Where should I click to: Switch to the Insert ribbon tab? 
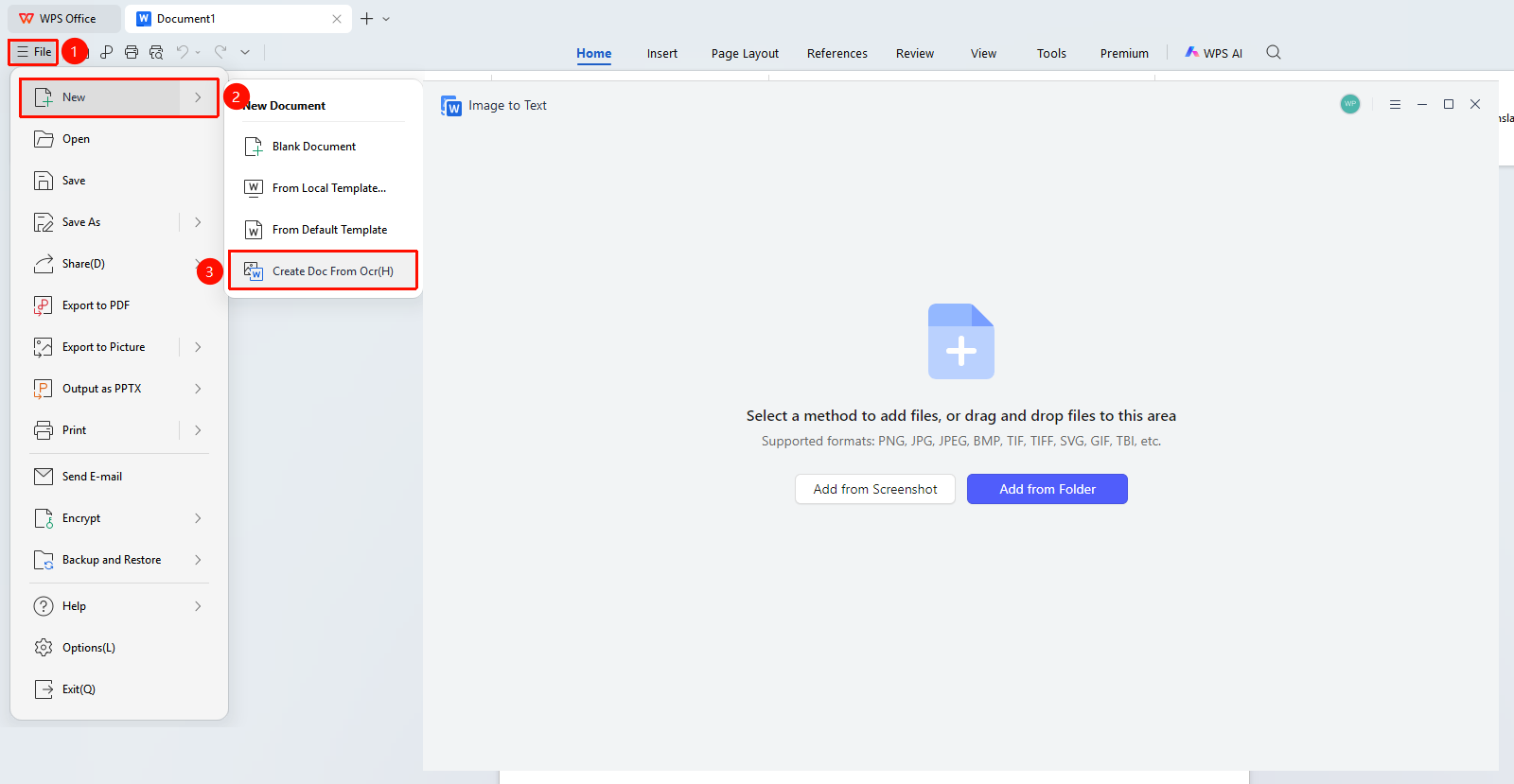tap(662, 54)
